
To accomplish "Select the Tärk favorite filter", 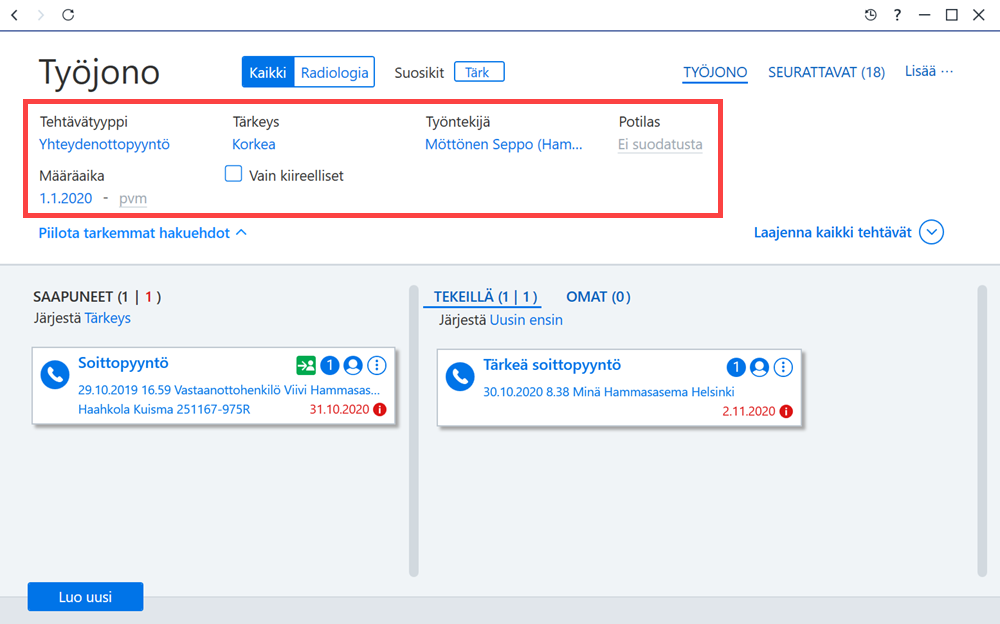I will point(479,72).
